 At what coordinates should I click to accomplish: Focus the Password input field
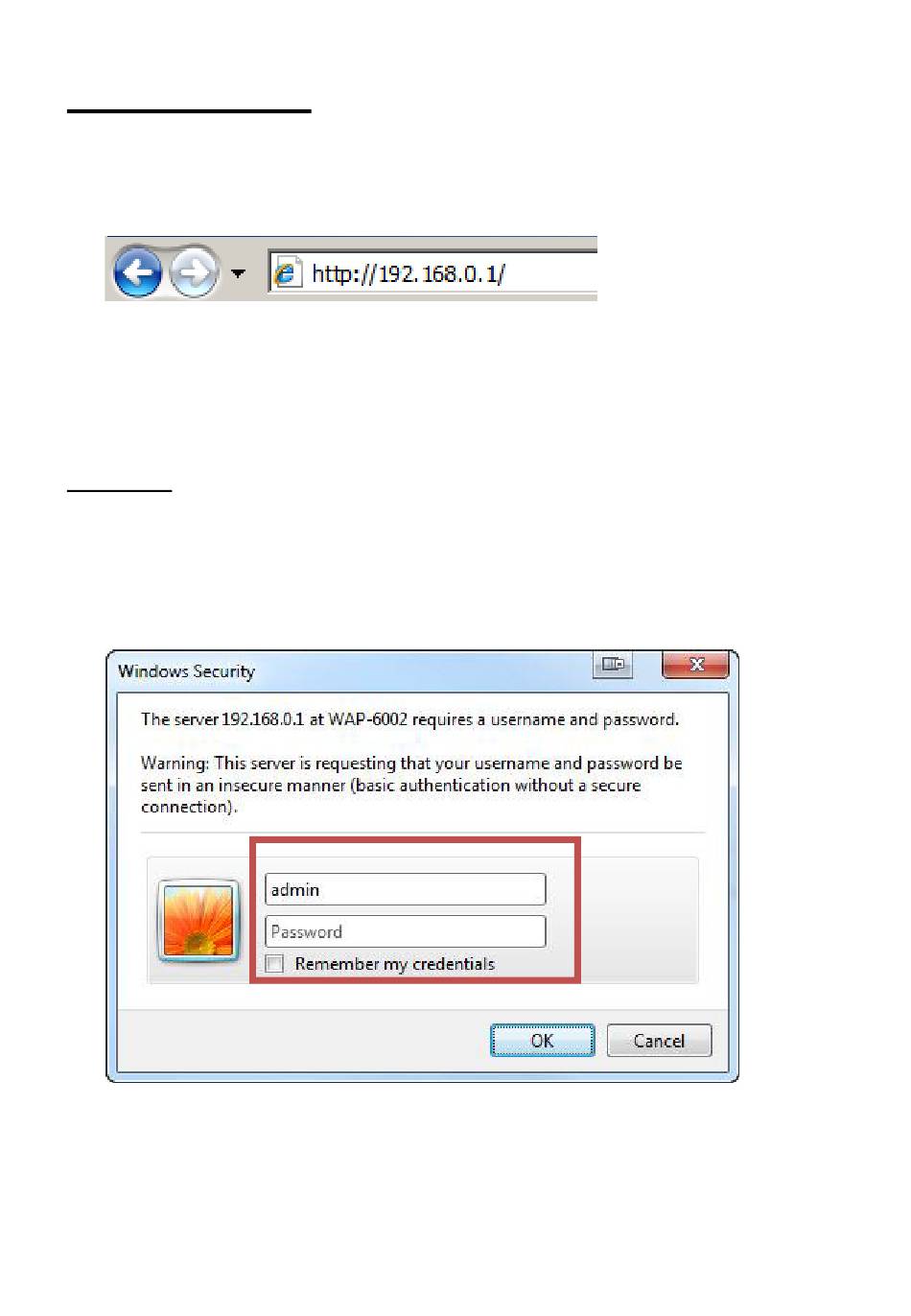point(405,931)
